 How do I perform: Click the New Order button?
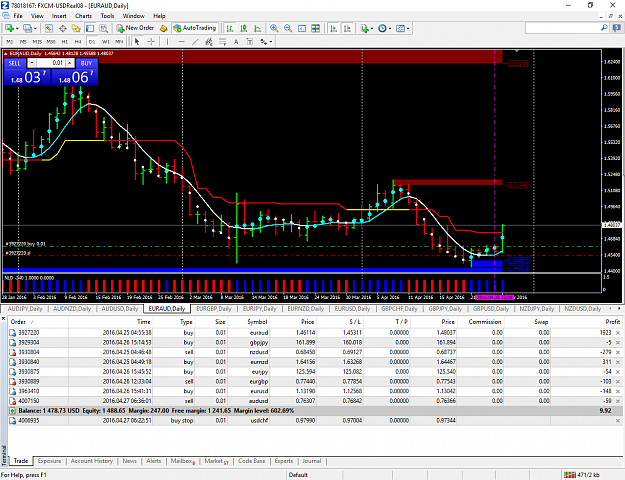(136, 28)
